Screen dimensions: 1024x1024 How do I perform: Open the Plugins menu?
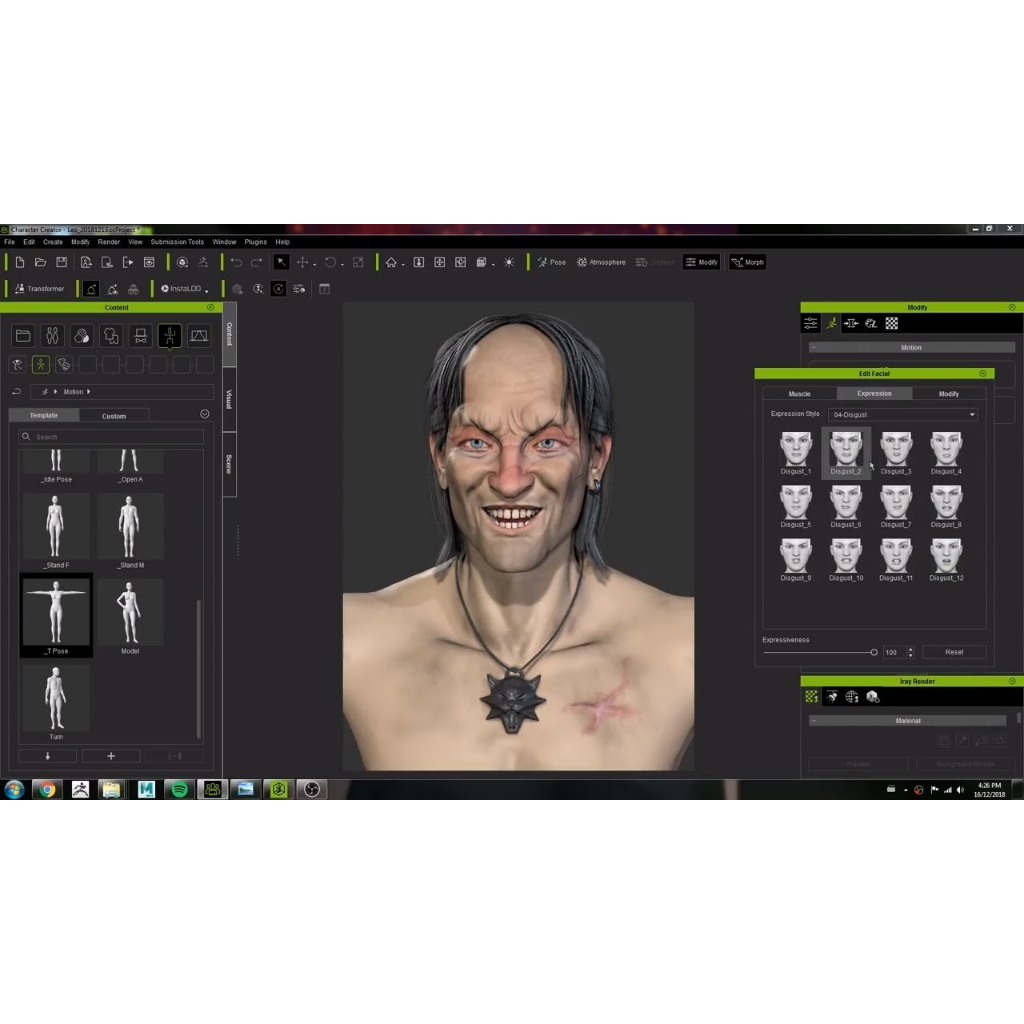255,242
